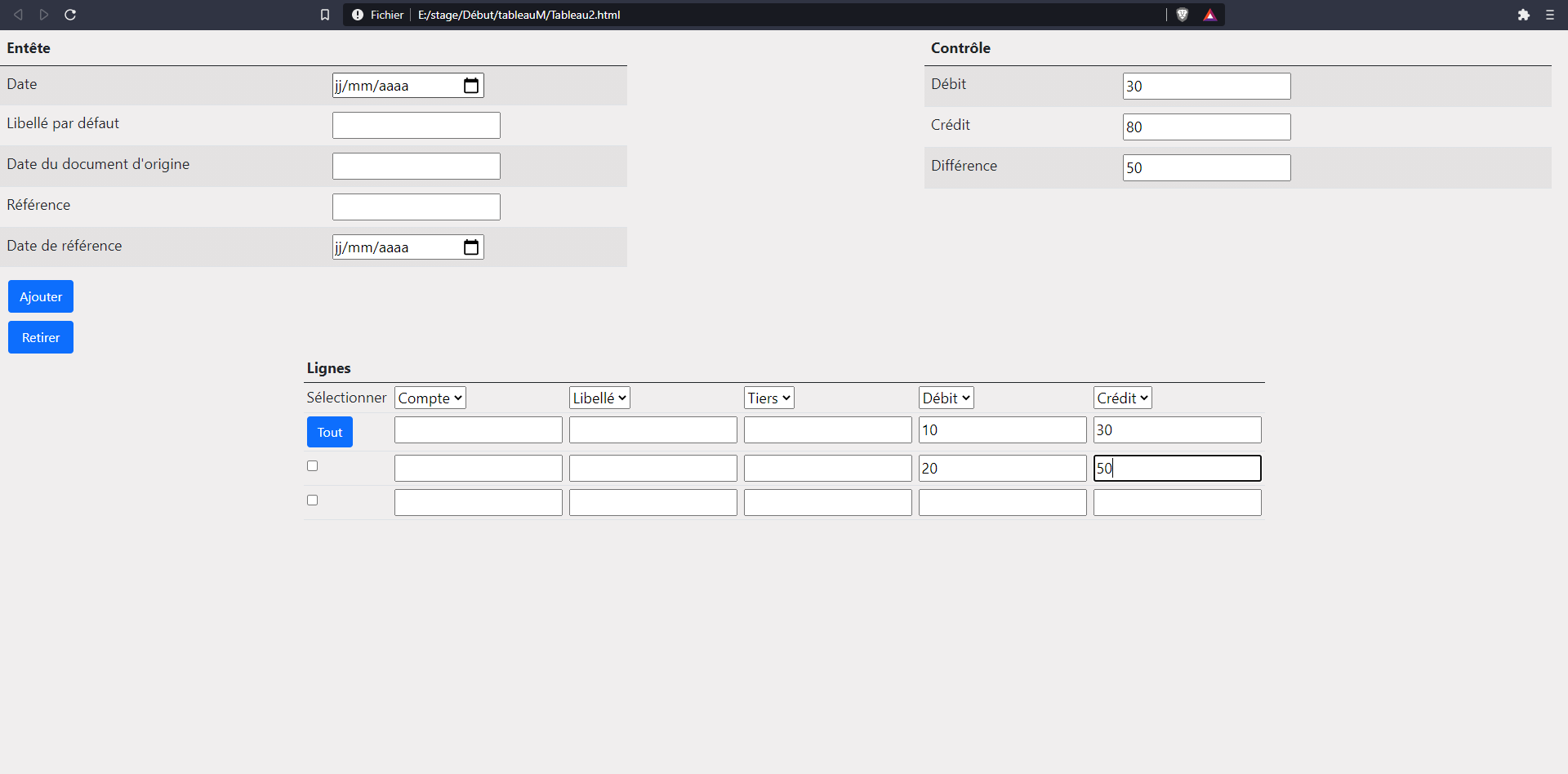Open the Tiers dropdown

768,398
